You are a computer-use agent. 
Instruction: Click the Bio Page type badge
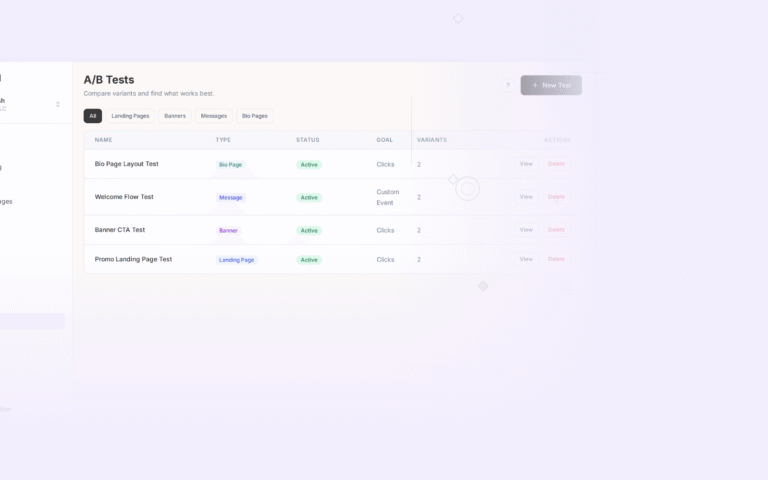coord(231,165)
